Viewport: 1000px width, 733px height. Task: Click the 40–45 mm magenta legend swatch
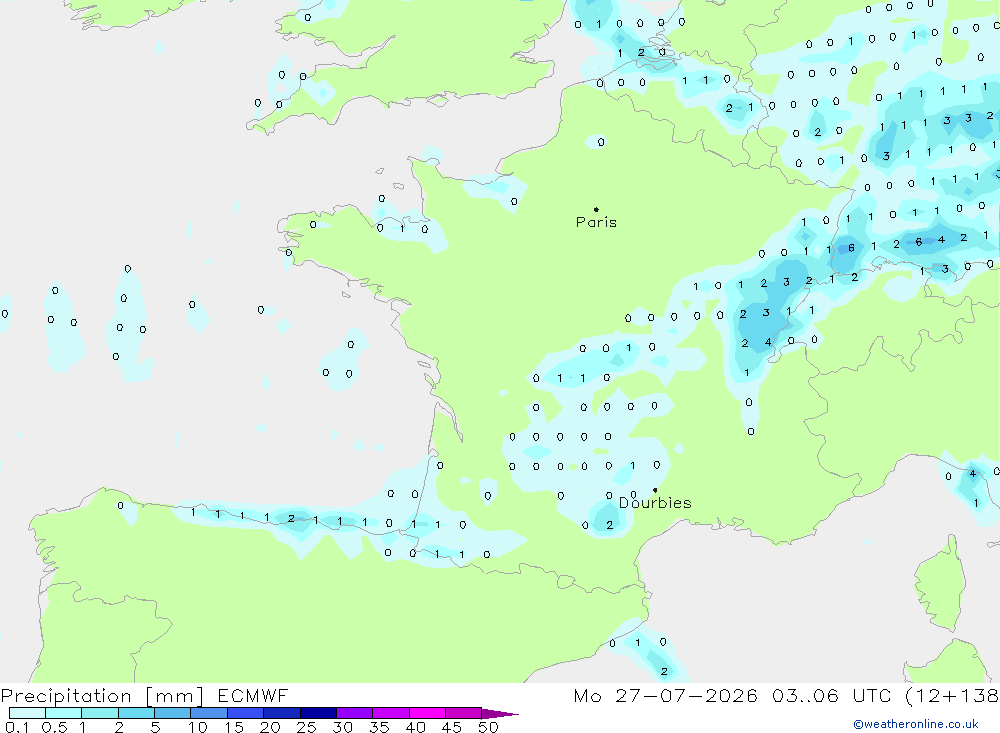(427, 713)
